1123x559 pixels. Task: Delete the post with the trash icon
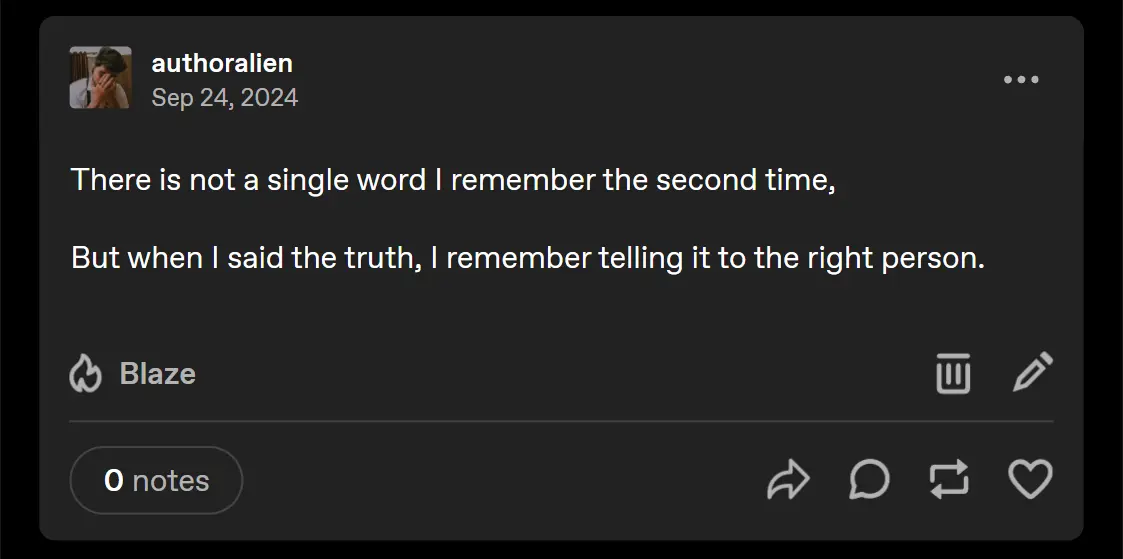(952, 373)
